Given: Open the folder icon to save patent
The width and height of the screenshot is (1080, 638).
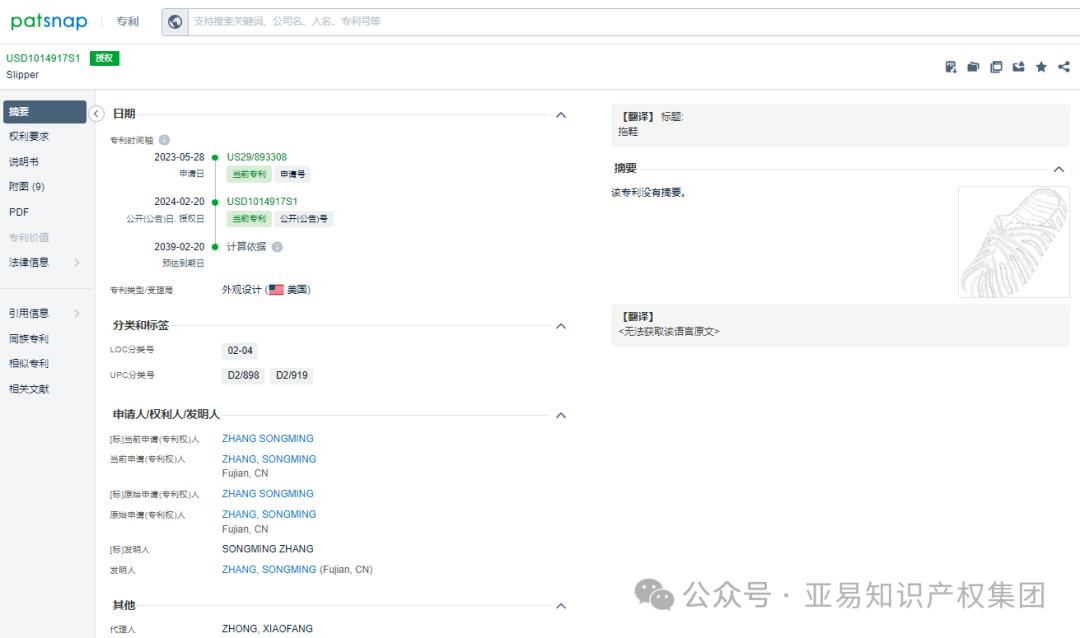Looking at the screenshot, I should point(973,66).
